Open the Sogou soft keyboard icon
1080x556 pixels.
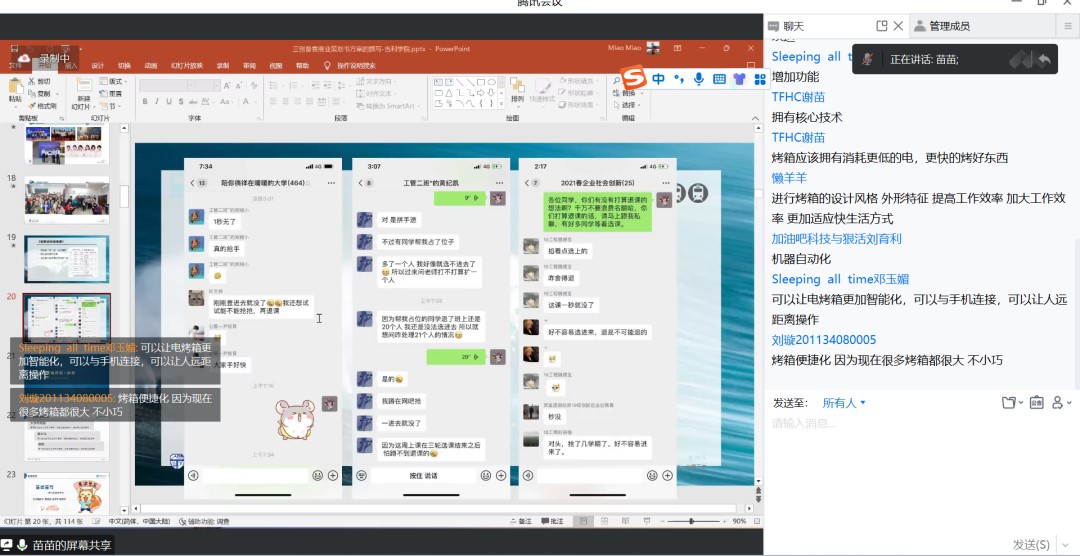click(719, 79)
